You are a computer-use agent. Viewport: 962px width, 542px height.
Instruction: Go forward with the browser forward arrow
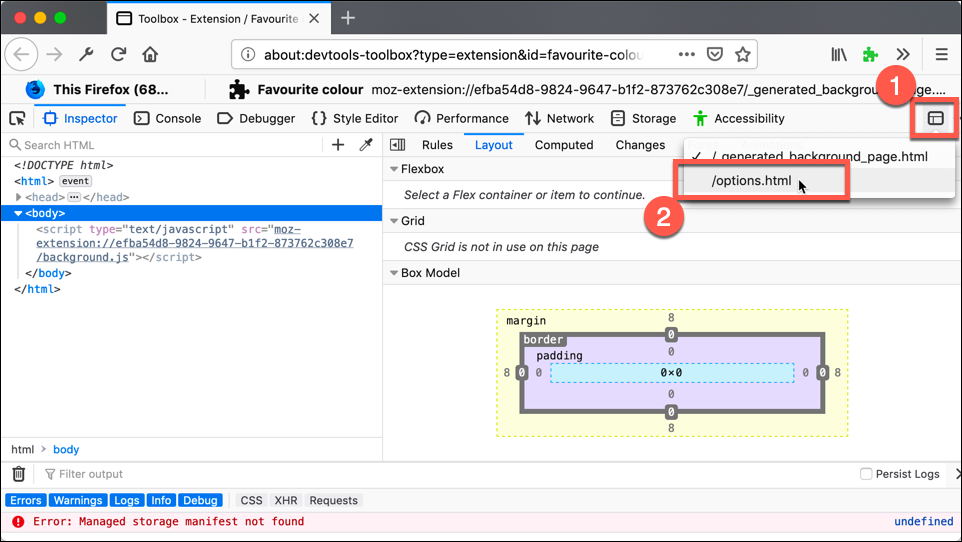pyautogui.click(x=55, y=55)
